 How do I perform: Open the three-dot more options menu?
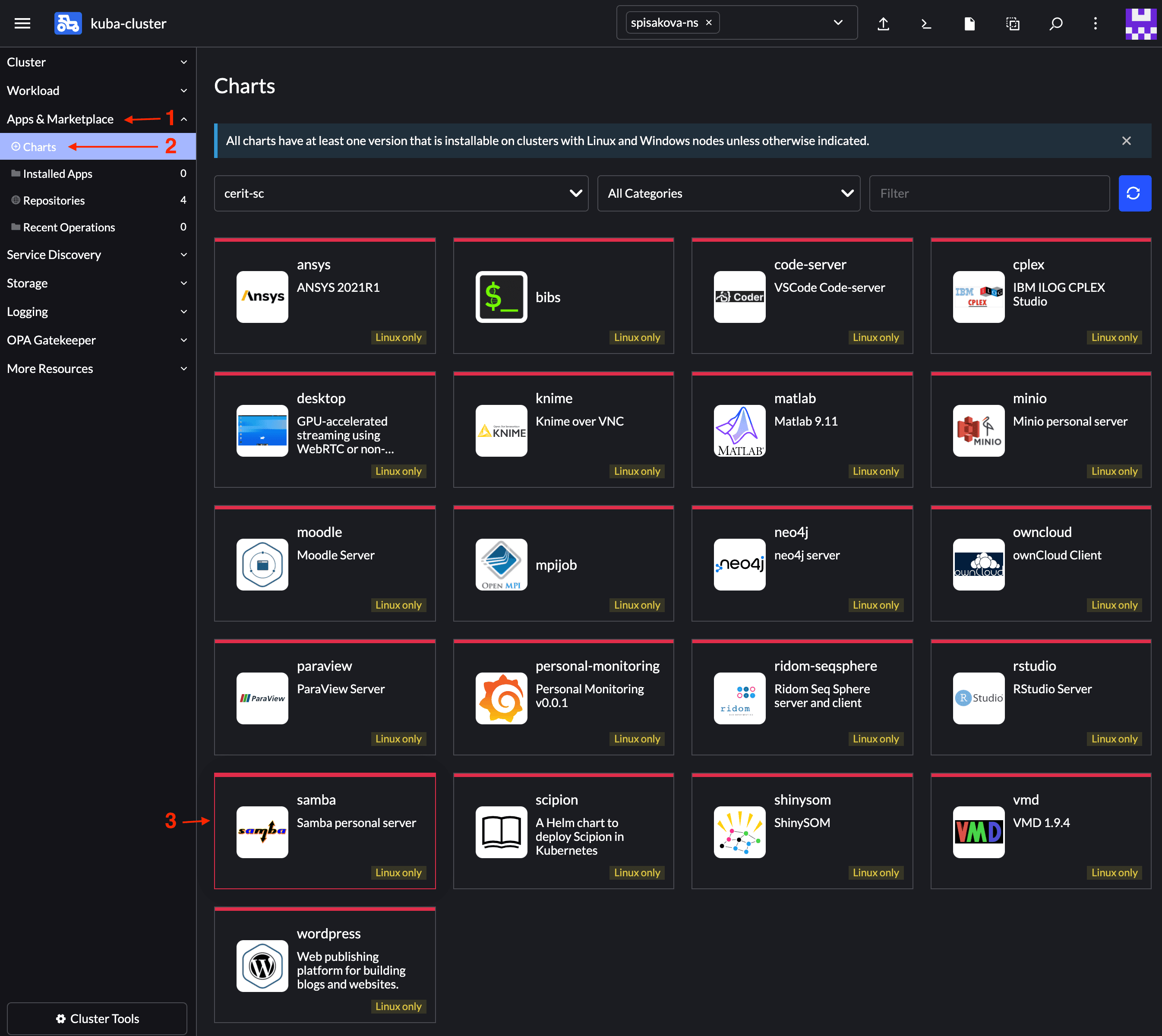pyautogui.click(x=1096, y=23)
